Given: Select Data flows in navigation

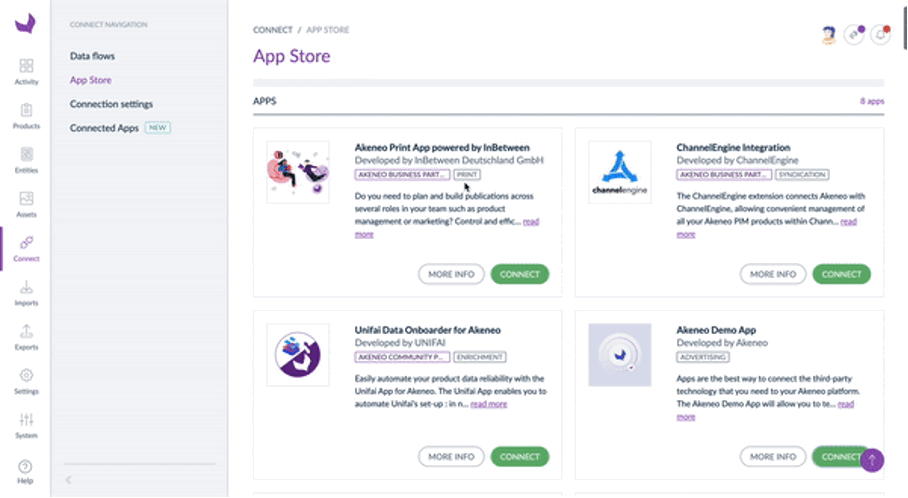Looking at the screenshot, I should point(92,56).
